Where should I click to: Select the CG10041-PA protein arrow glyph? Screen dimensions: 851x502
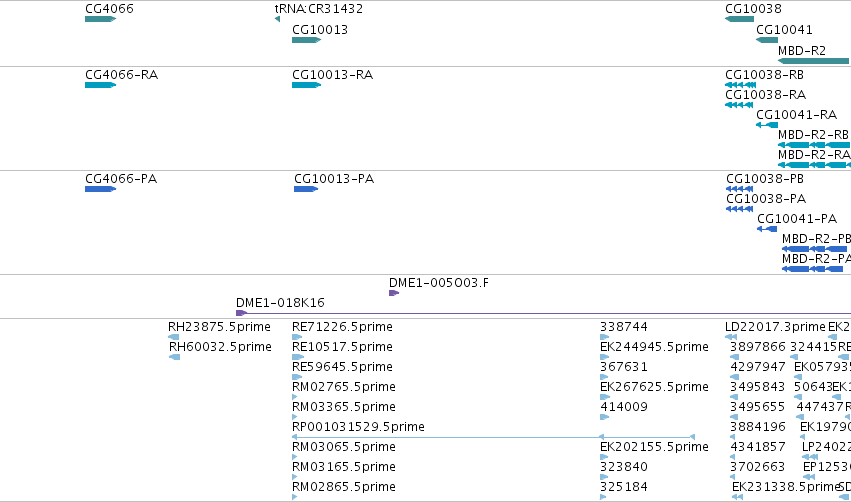pyautogui.click(x=767, y=229)
